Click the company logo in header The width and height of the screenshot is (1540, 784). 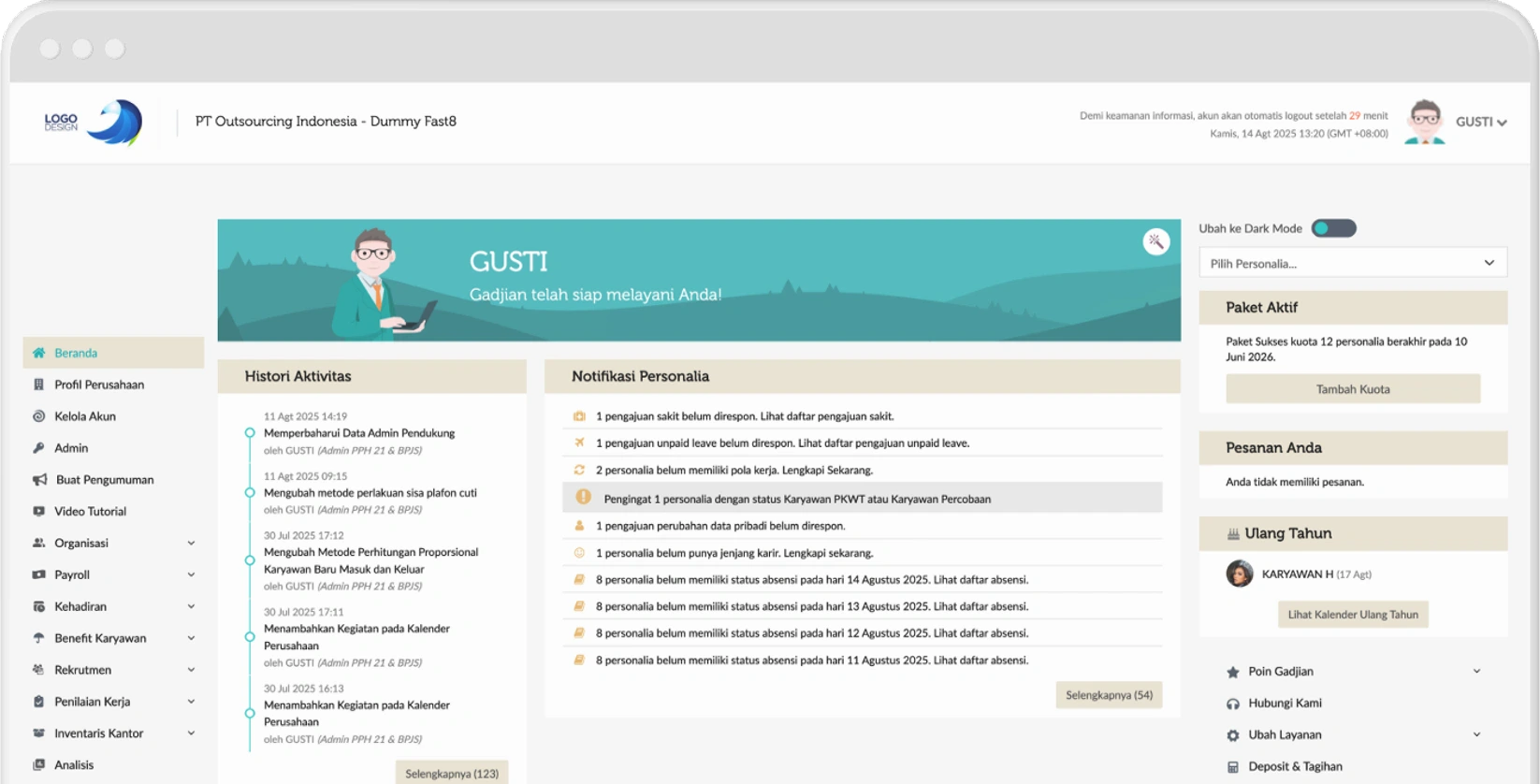point(94,122)
